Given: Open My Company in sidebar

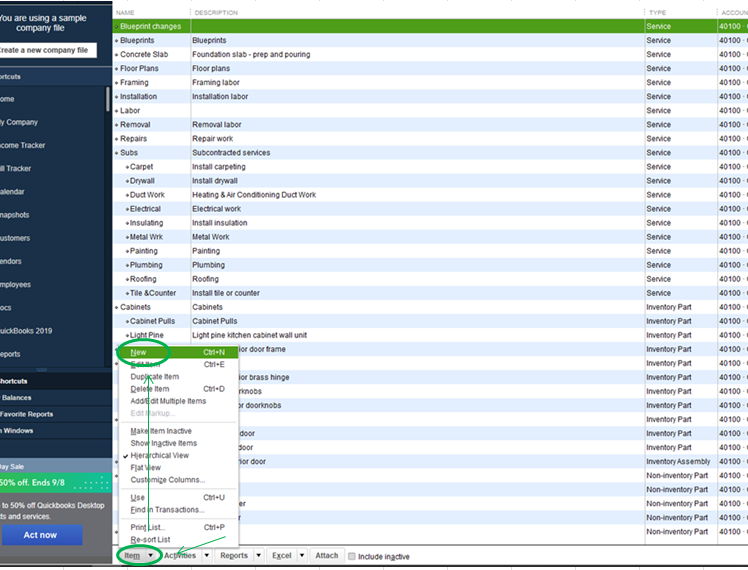Looking at the screenshot, I should pyautogui.click(x=19, y=122).
